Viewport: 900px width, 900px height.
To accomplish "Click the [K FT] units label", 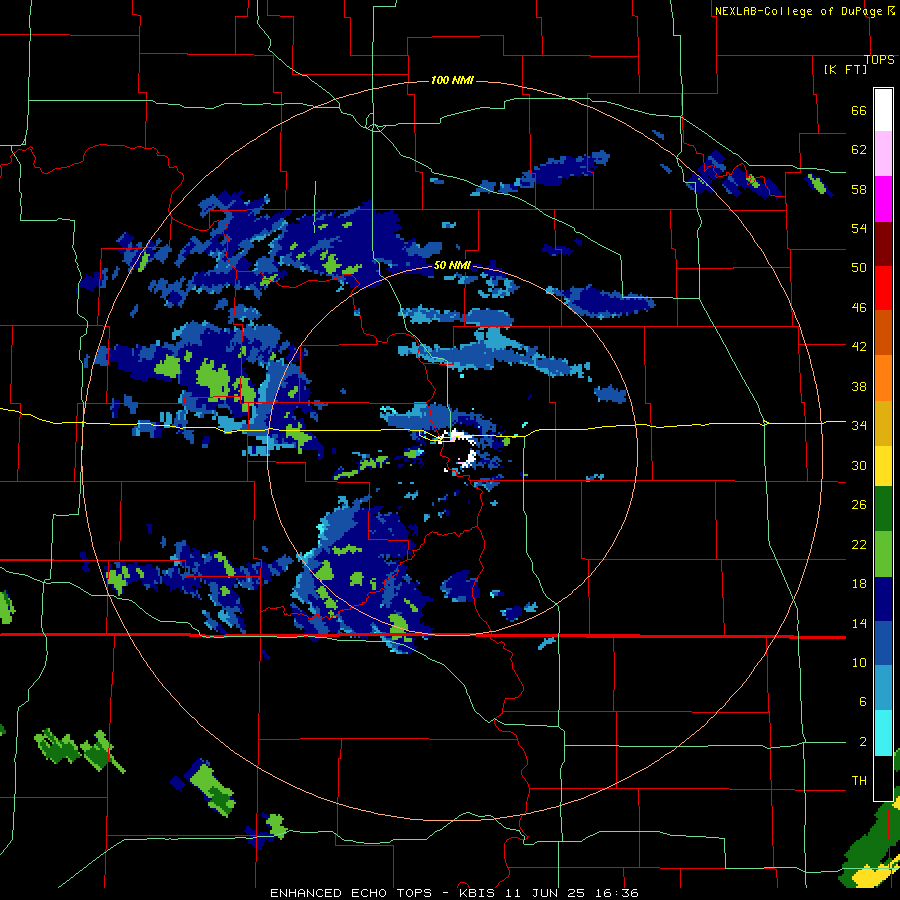I will pos(845,69).
